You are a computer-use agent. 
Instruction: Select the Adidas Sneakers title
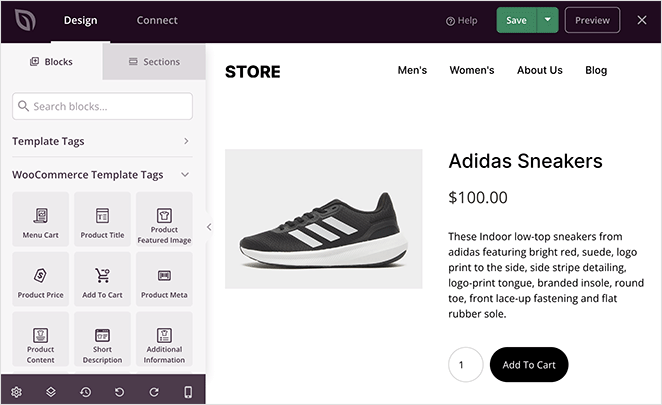tap(525, 161)
